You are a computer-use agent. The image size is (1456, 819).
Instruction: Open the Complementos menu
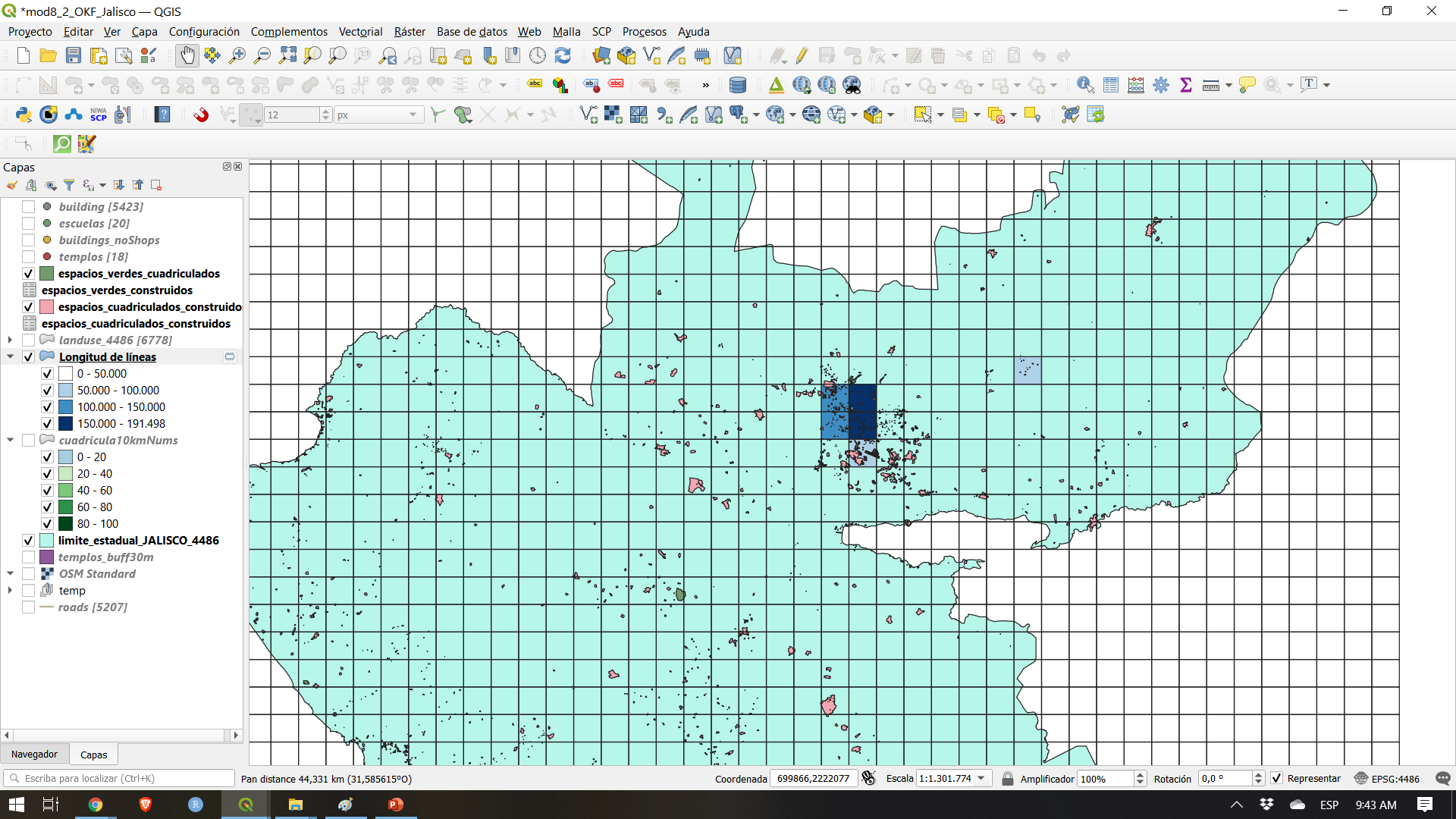coord(289,31)
